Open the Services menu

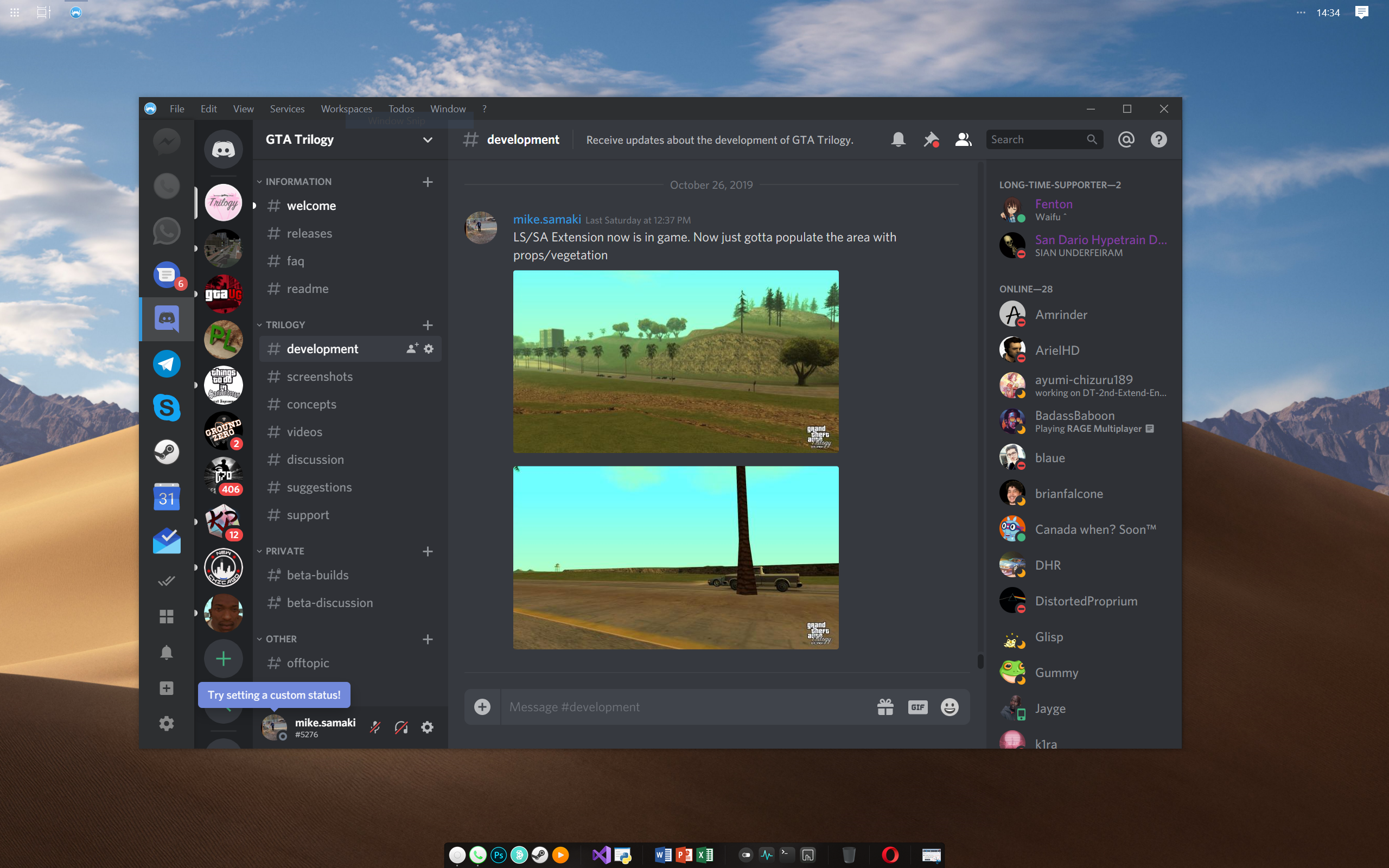tap(287, 108)
